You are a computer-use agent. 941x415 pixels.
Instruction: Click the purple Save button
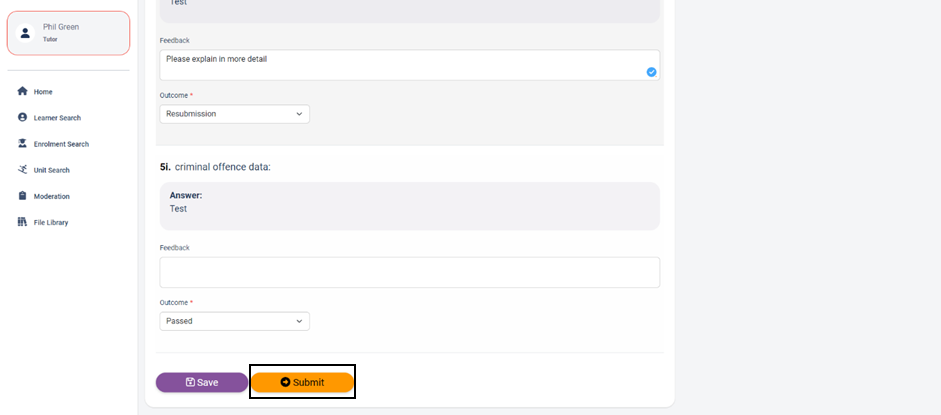point(202,383)
